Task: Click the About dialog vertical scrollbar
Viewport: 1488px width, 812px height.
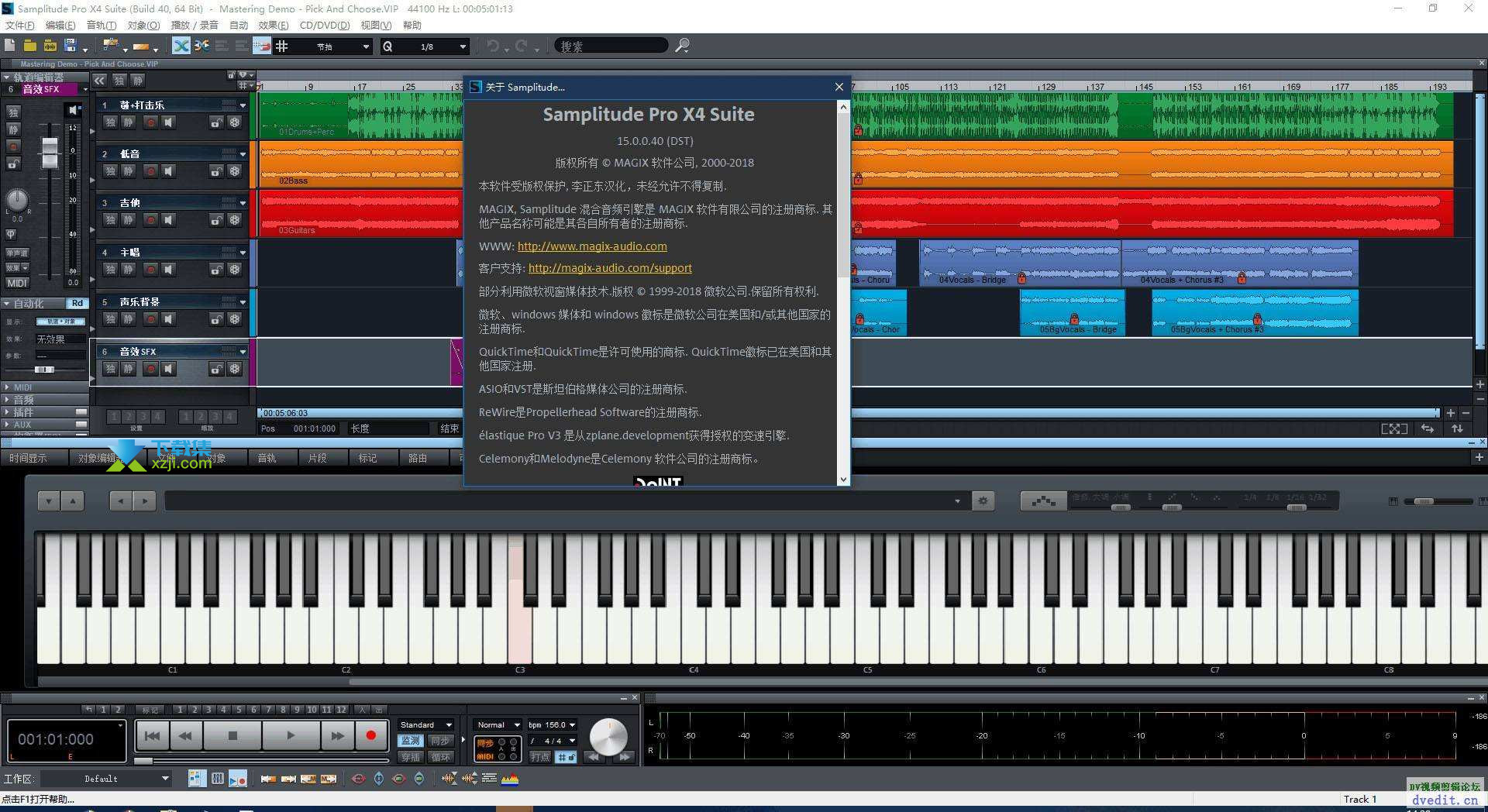Action: click(843, 194)
